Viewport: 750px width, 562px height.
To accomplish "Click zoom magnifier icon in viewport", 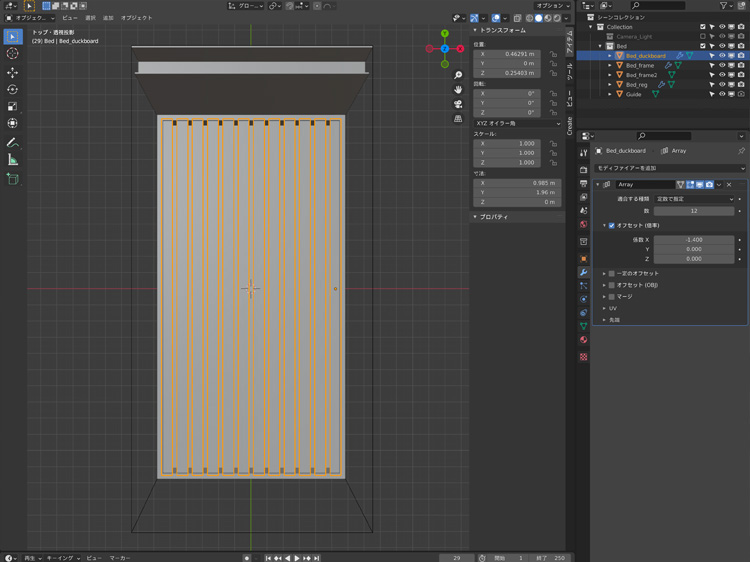I will (x=458, y=75).
